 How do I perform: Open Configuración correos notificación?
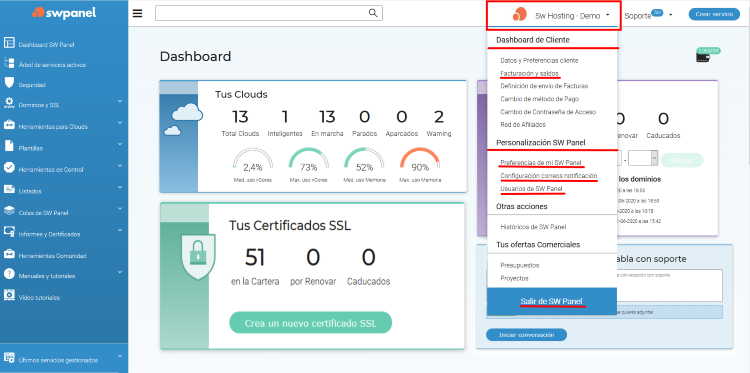[x=549, y=176]
